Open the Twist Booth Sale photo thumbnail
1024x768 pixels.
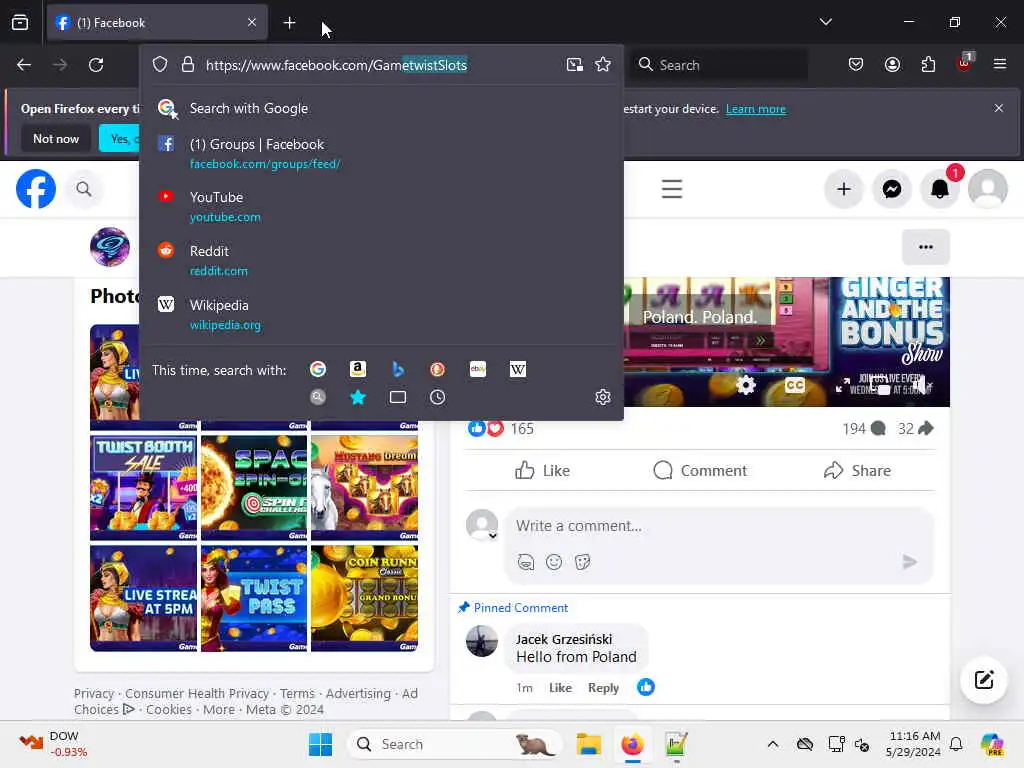coord(144,487)
